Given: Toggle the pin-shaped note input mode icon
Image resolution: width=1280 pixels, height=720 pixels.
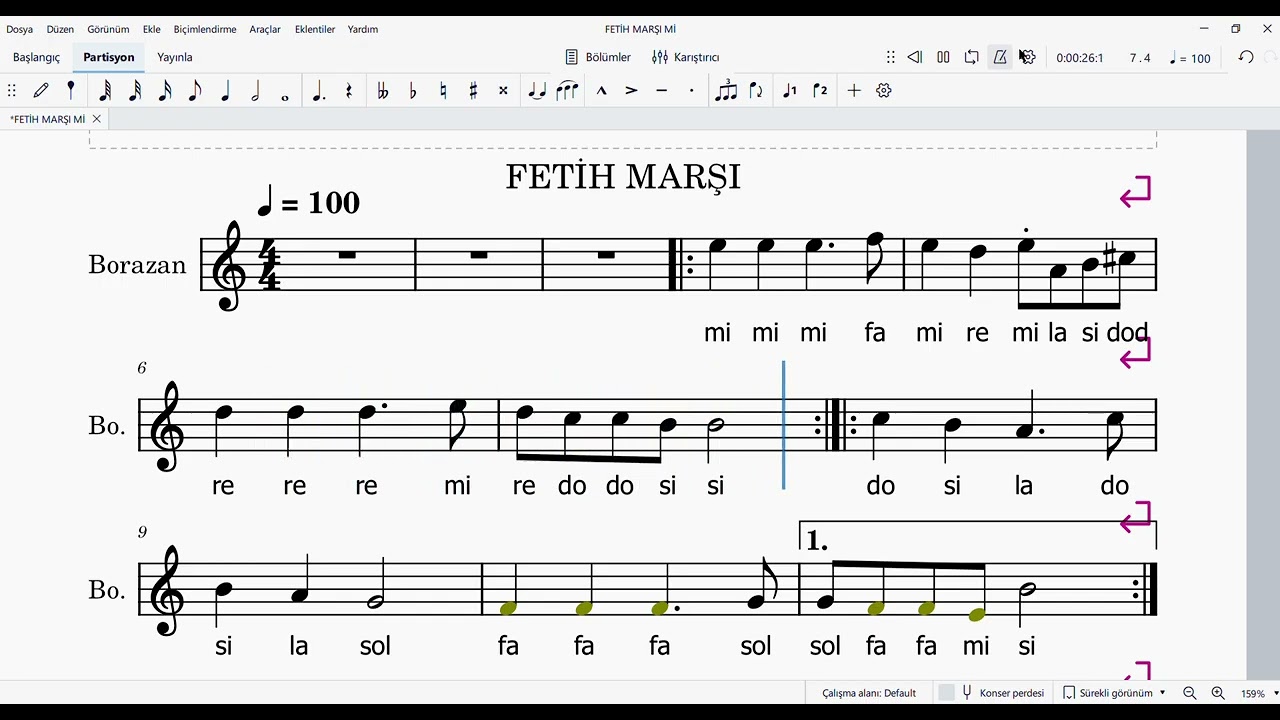Looking at the screenshot, I should (71, 90).
